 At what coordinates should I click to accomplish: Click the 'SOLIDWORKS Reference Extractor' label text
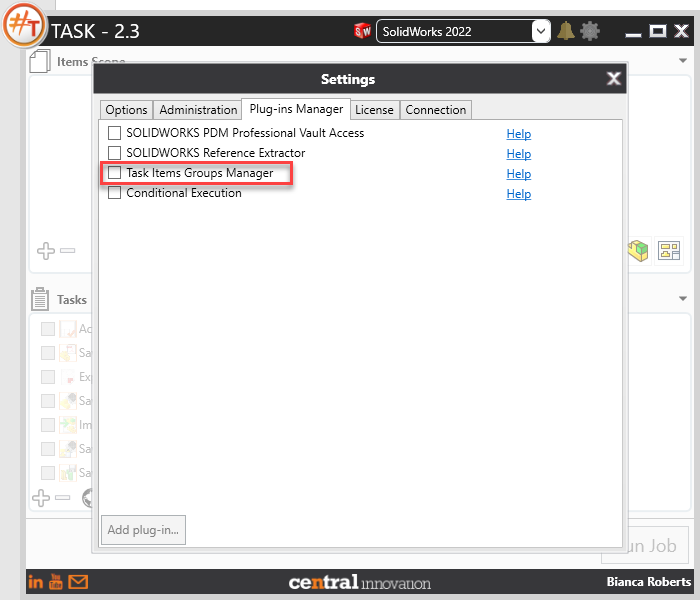pos(216,153)
